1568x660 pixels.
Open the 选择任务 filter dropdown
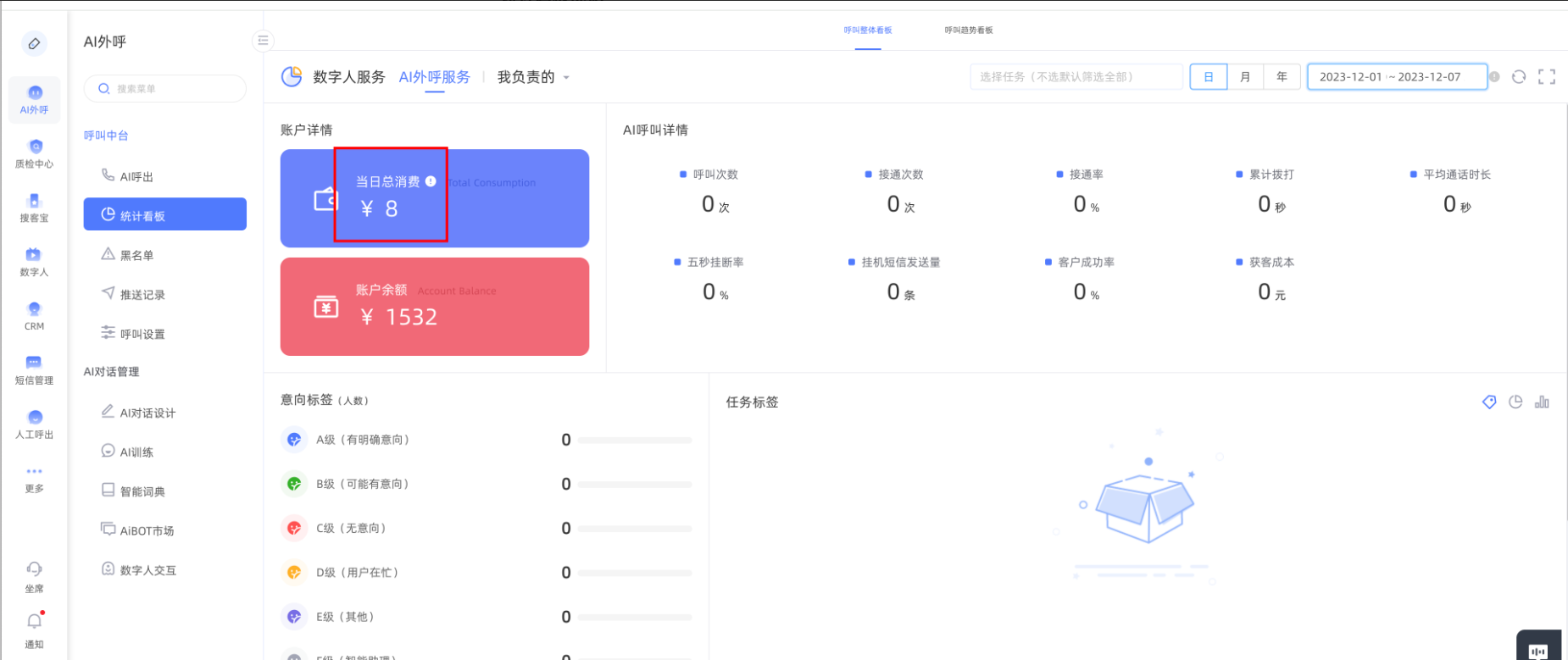click(x=1075, y=77)
